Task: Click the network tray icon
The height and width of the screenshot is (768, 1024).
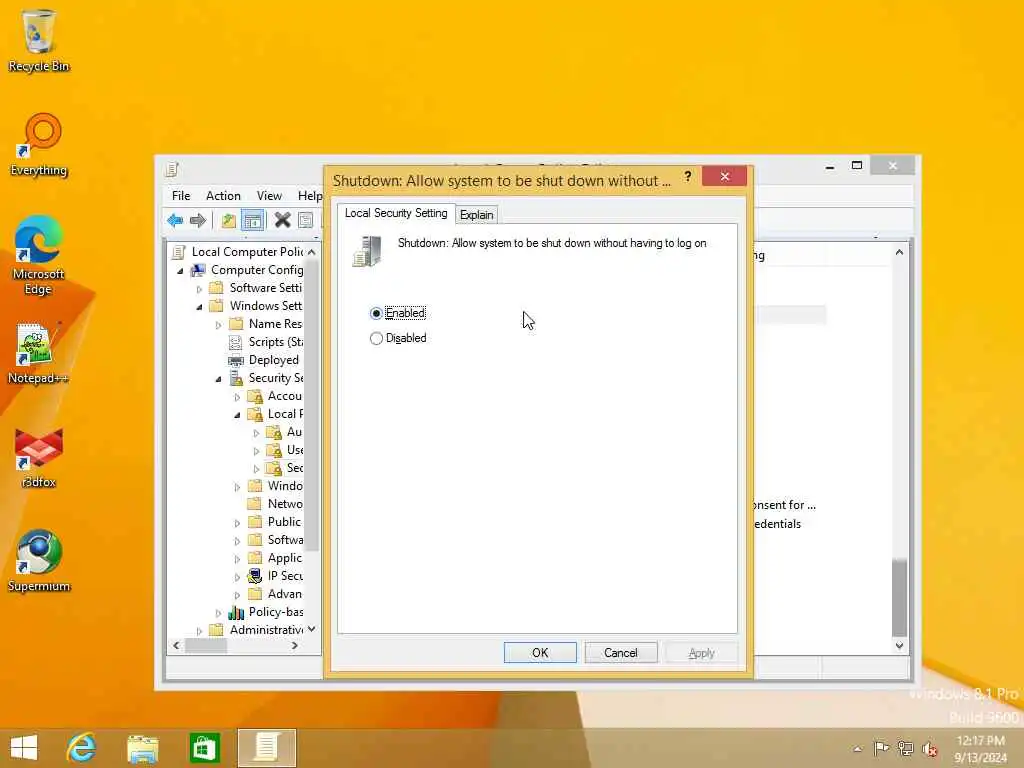Action: point(905,748)
